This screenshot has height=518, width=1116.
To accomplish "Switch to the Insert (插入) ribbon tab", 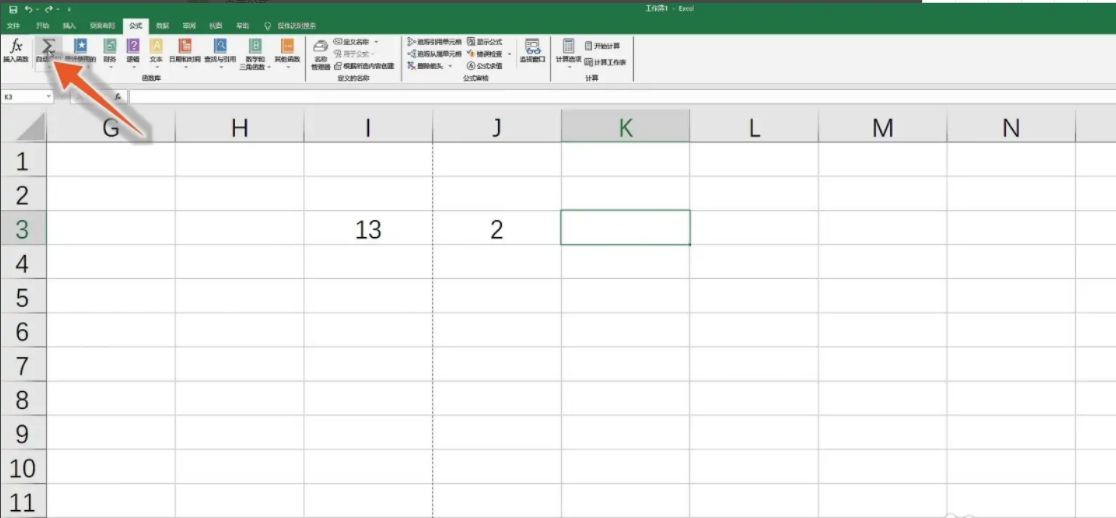I will [69, 25].
